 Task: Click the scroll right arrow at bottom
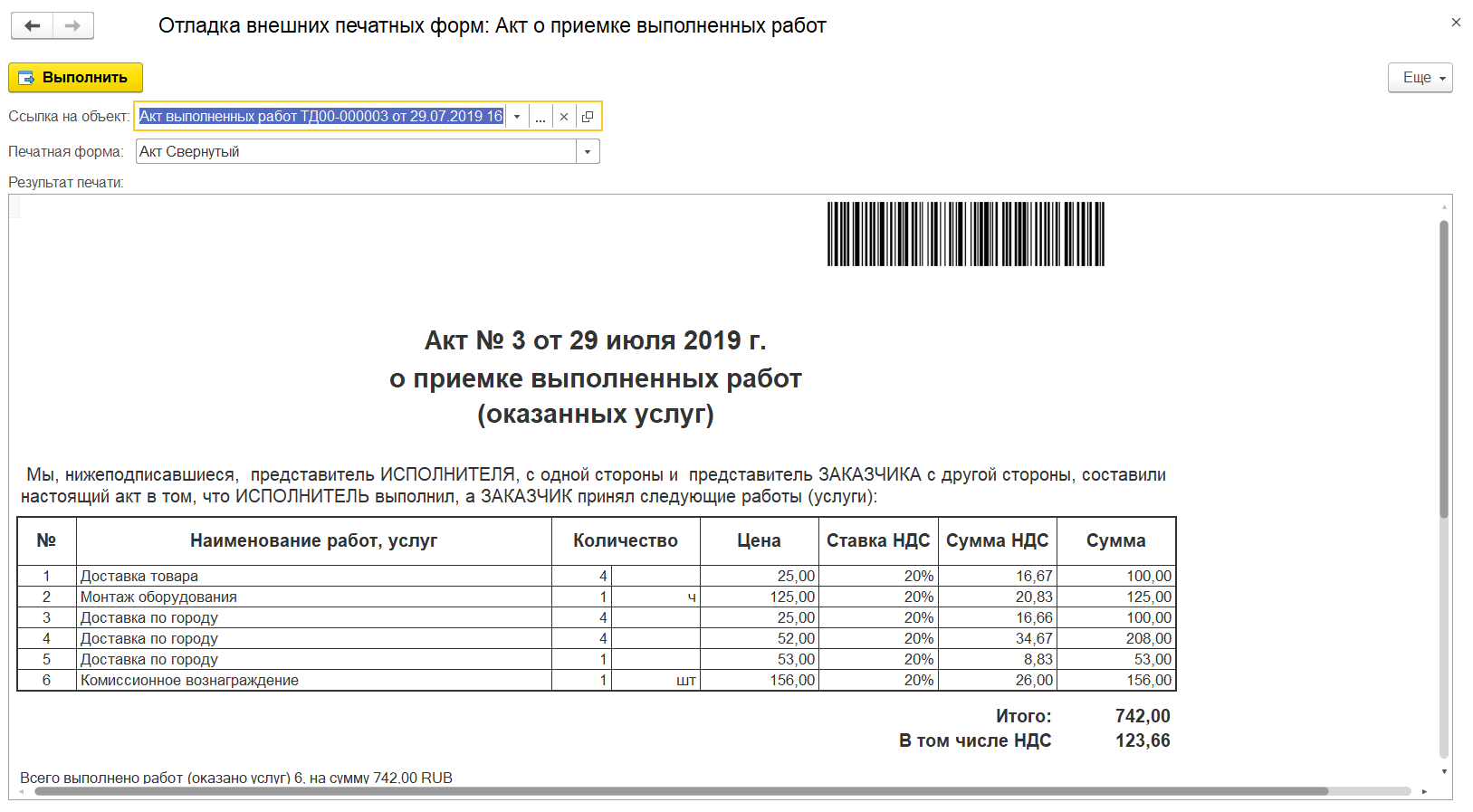(1424, 791)
